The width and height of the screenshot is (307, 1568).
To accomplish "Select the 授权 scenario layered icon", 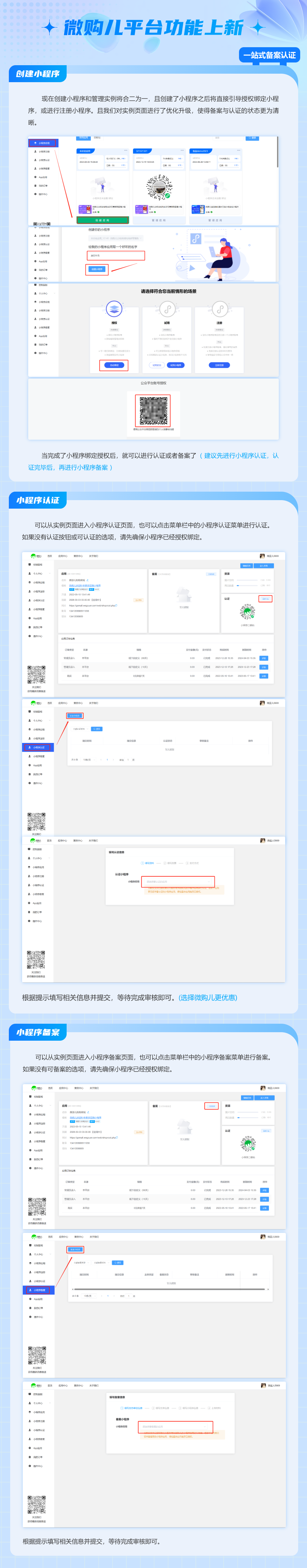I will tap(114, 309).
